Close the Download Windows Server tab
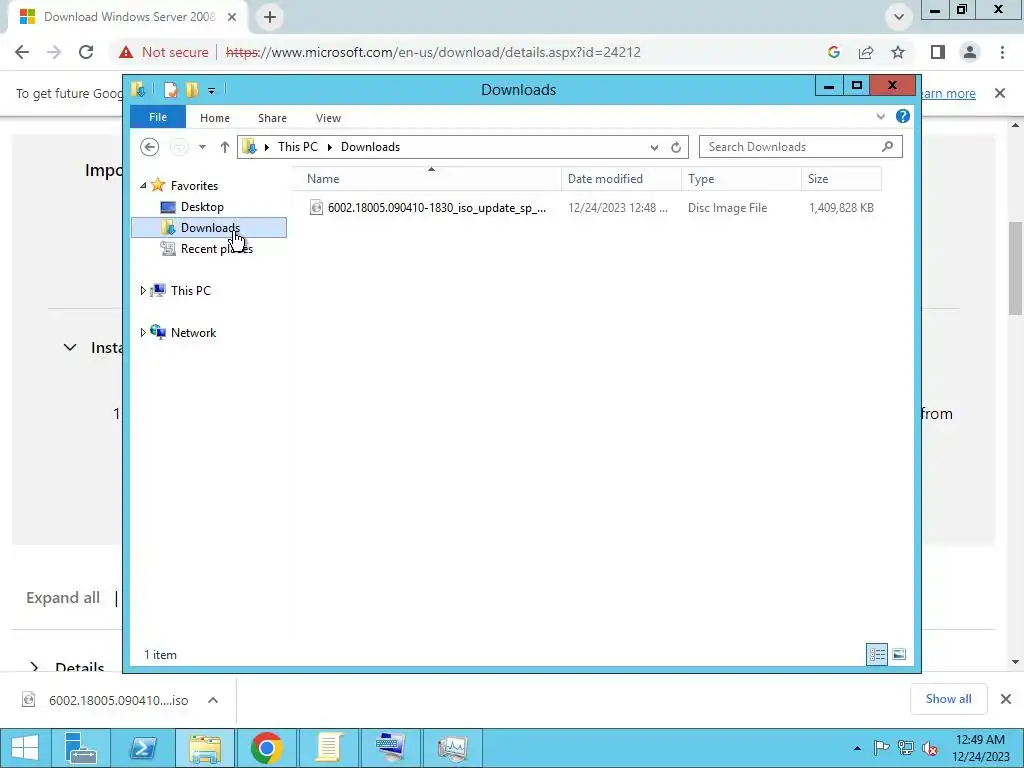The image size is (1024, 768). [232, 17]
